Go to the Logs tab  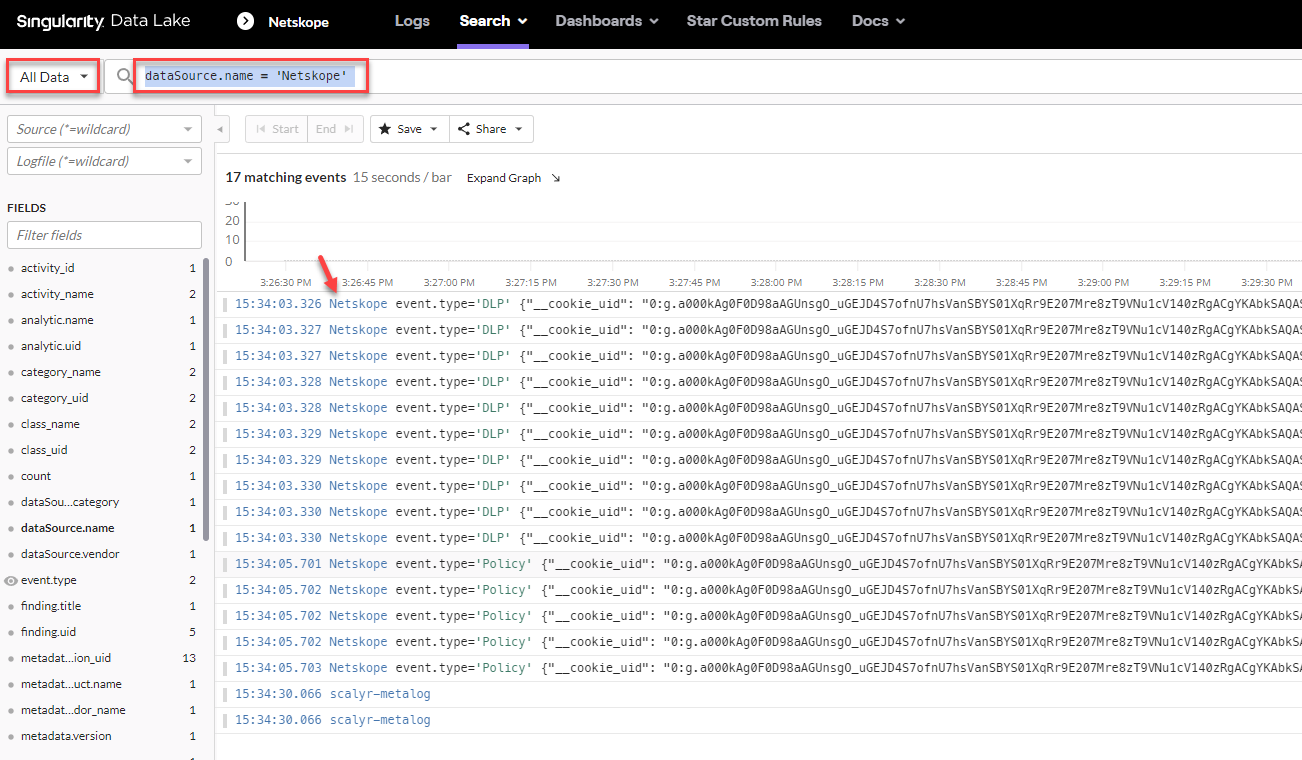click(412, 21)
